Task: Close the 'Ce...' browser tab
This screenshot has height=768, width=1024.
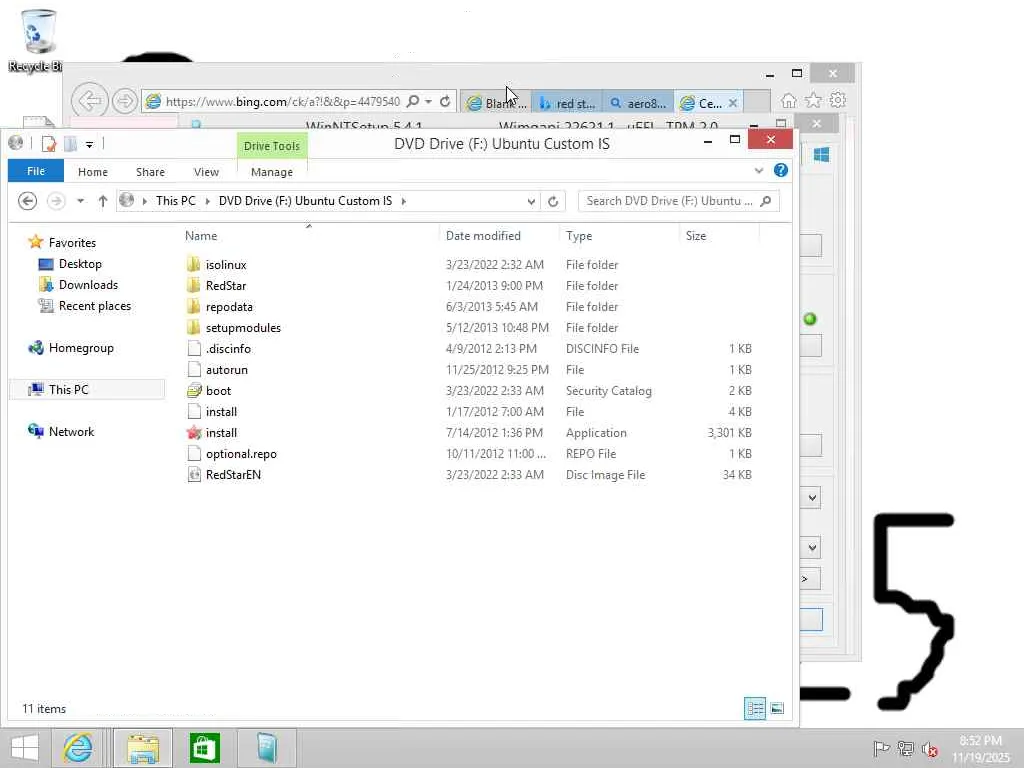Action: click(733, 103)
